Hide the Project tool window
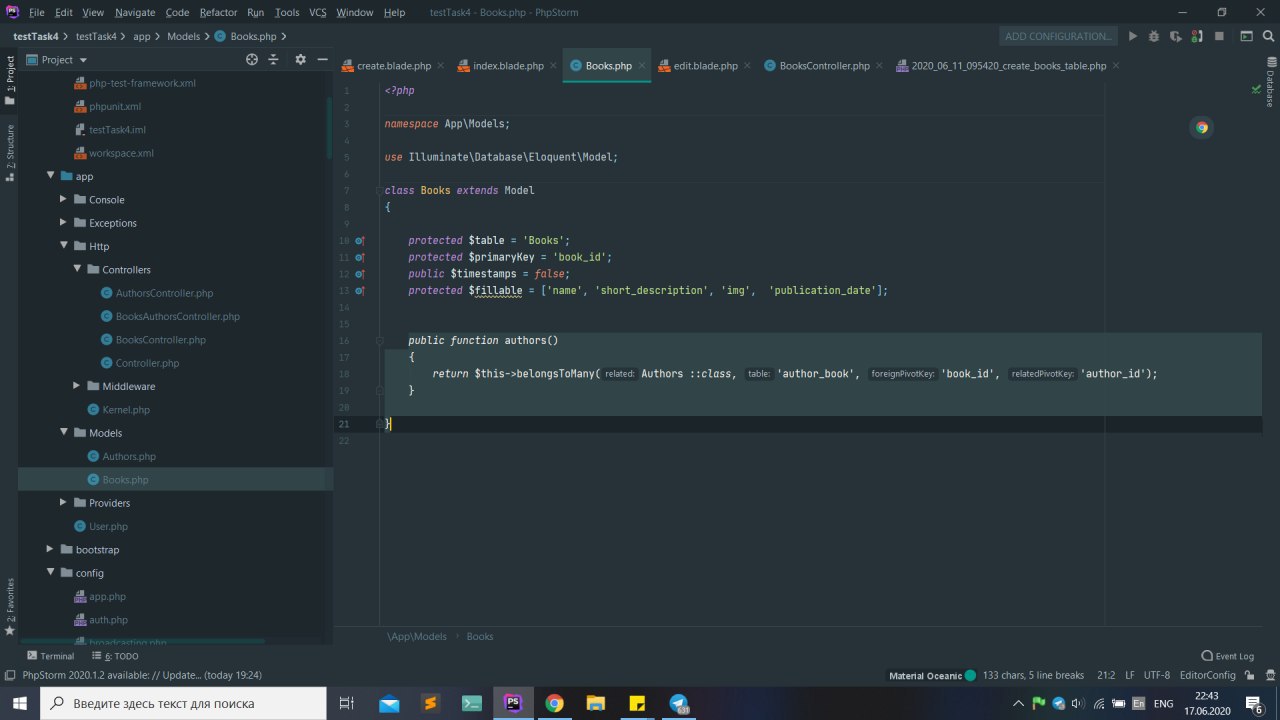The image size is (1280, 720). tap(322, 60)
